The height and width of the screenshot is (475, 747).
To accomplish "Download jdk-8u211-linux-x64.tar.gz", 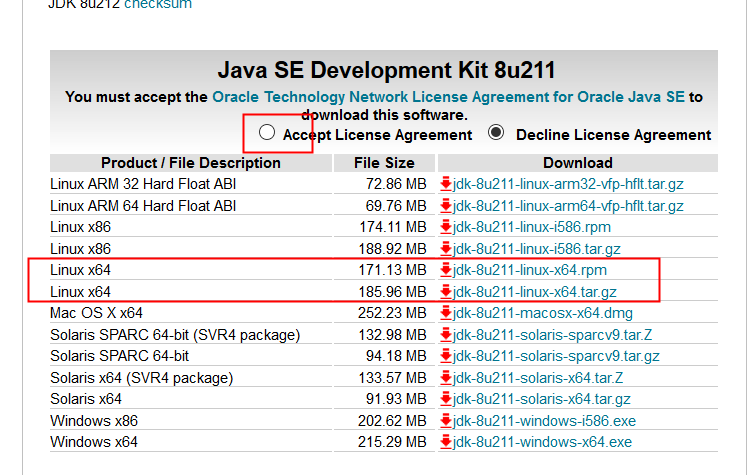I will [x=535, y=292].
